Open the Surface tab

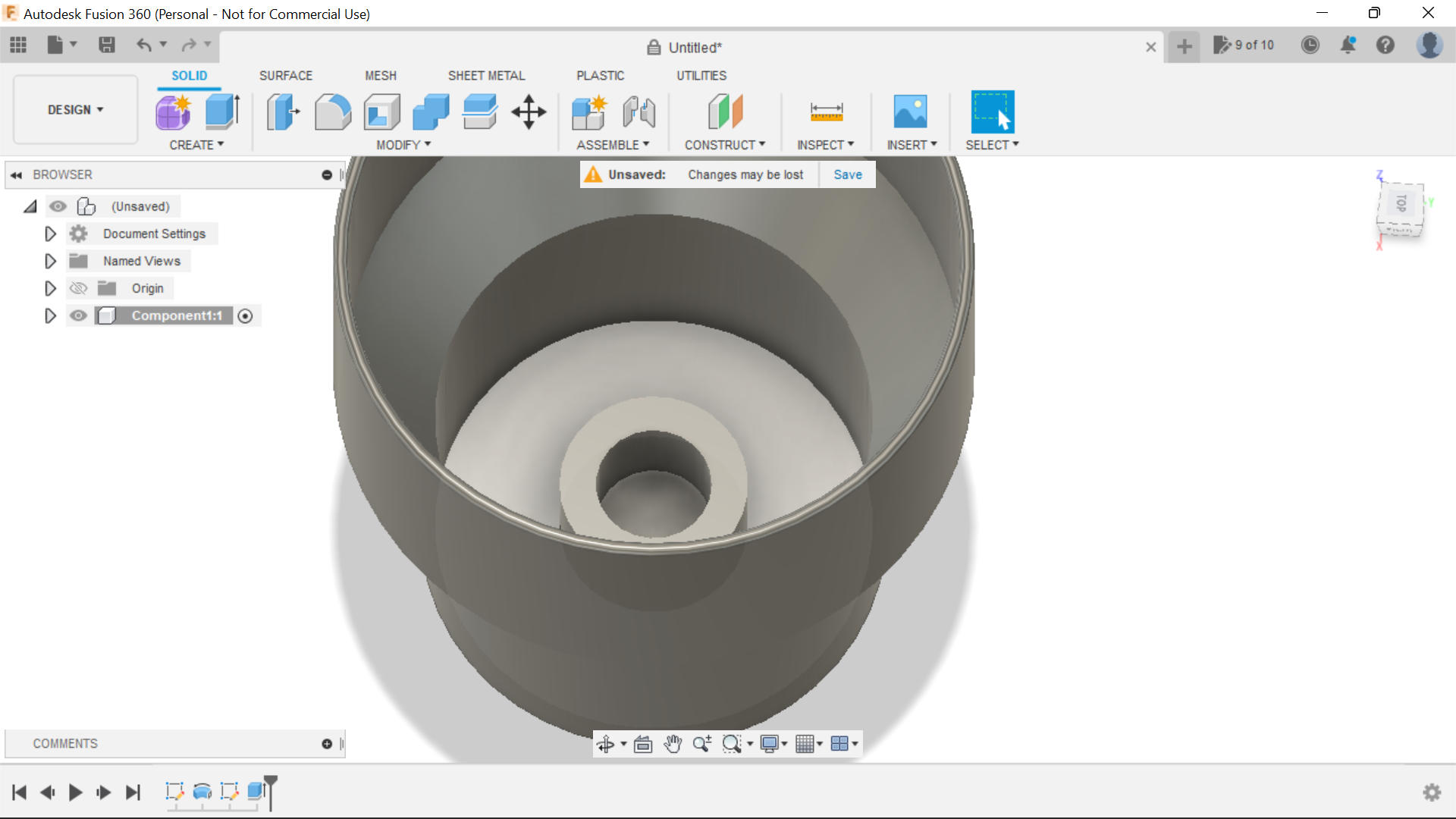[x=285, y=75]
